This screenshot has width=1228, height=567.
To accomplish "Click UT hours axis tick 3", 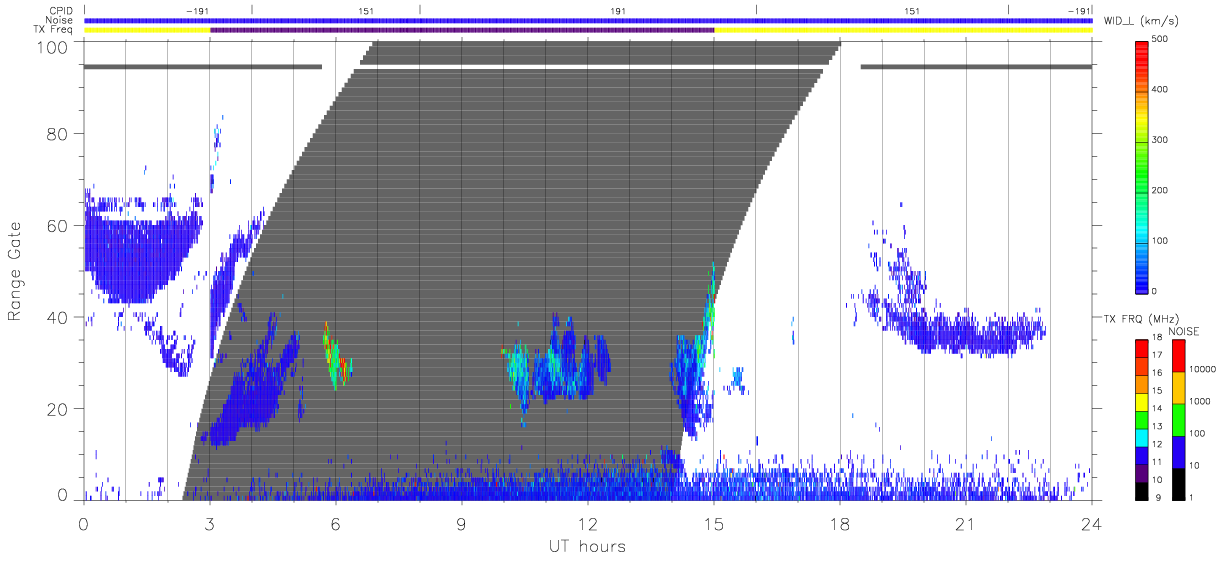I will tap(209, 523).
